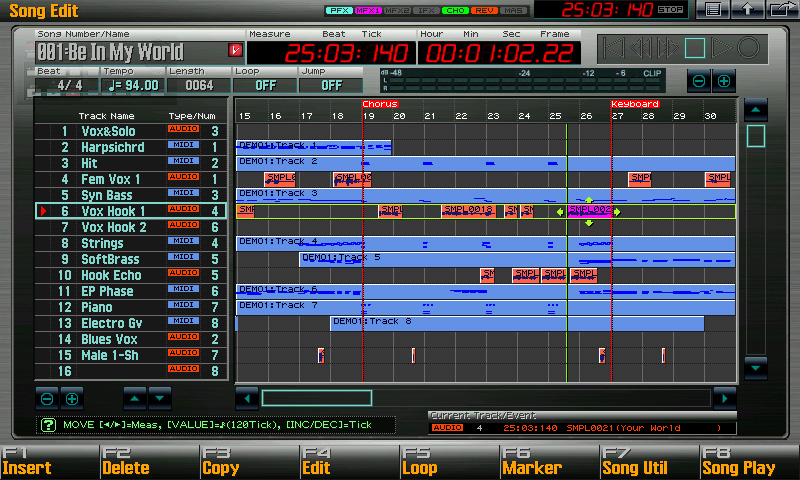Screen dimensions: 800x480
Task: Open F7 Song Util
Action: pos(649,462)
